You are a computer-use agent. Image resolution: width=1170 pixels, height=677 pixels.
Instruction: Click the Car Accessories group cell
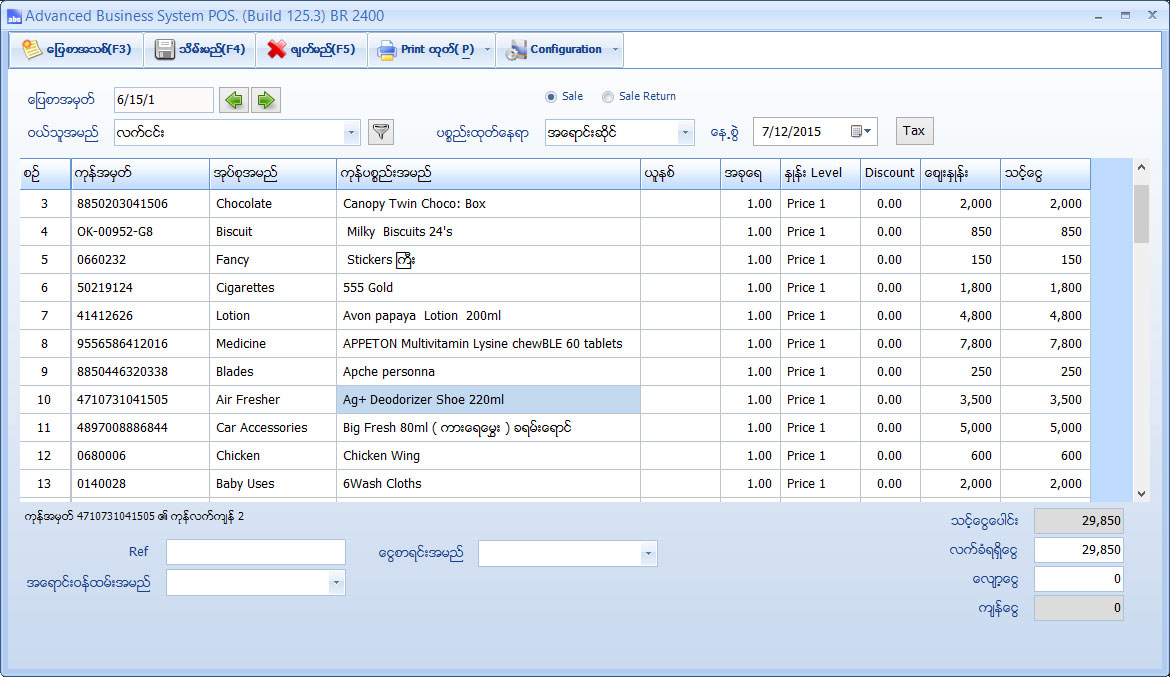click(x=273, y=428)
